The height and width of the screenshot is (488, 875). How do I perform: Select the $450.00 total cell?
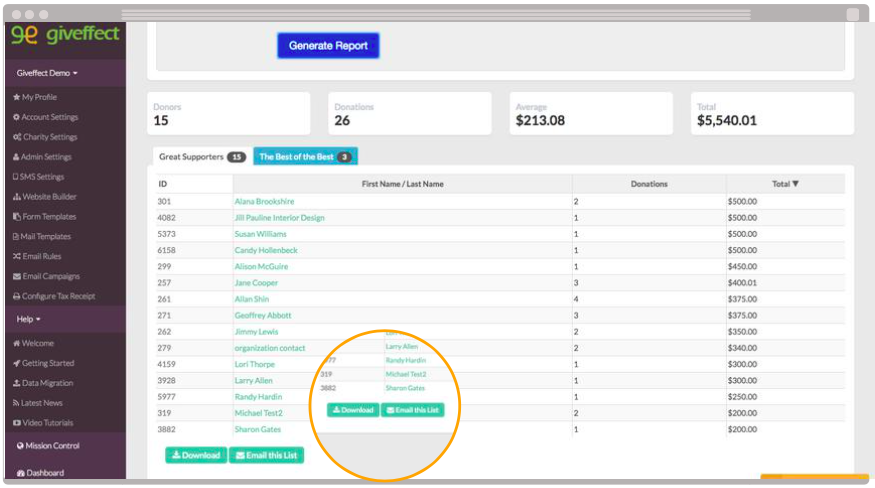(742, 266)
